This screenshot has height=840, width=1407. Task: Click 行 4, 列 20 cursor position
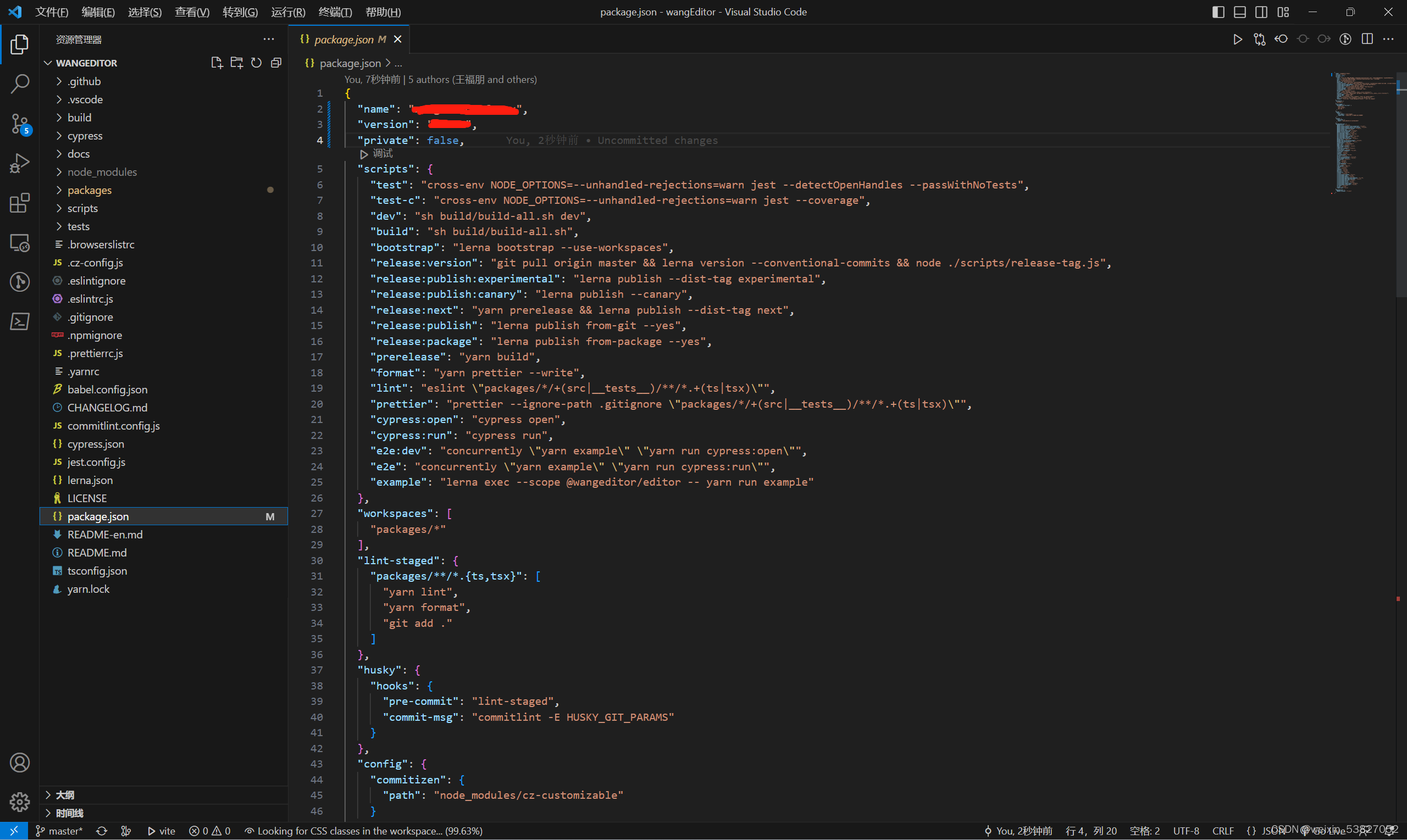(x=1091, y=831)
